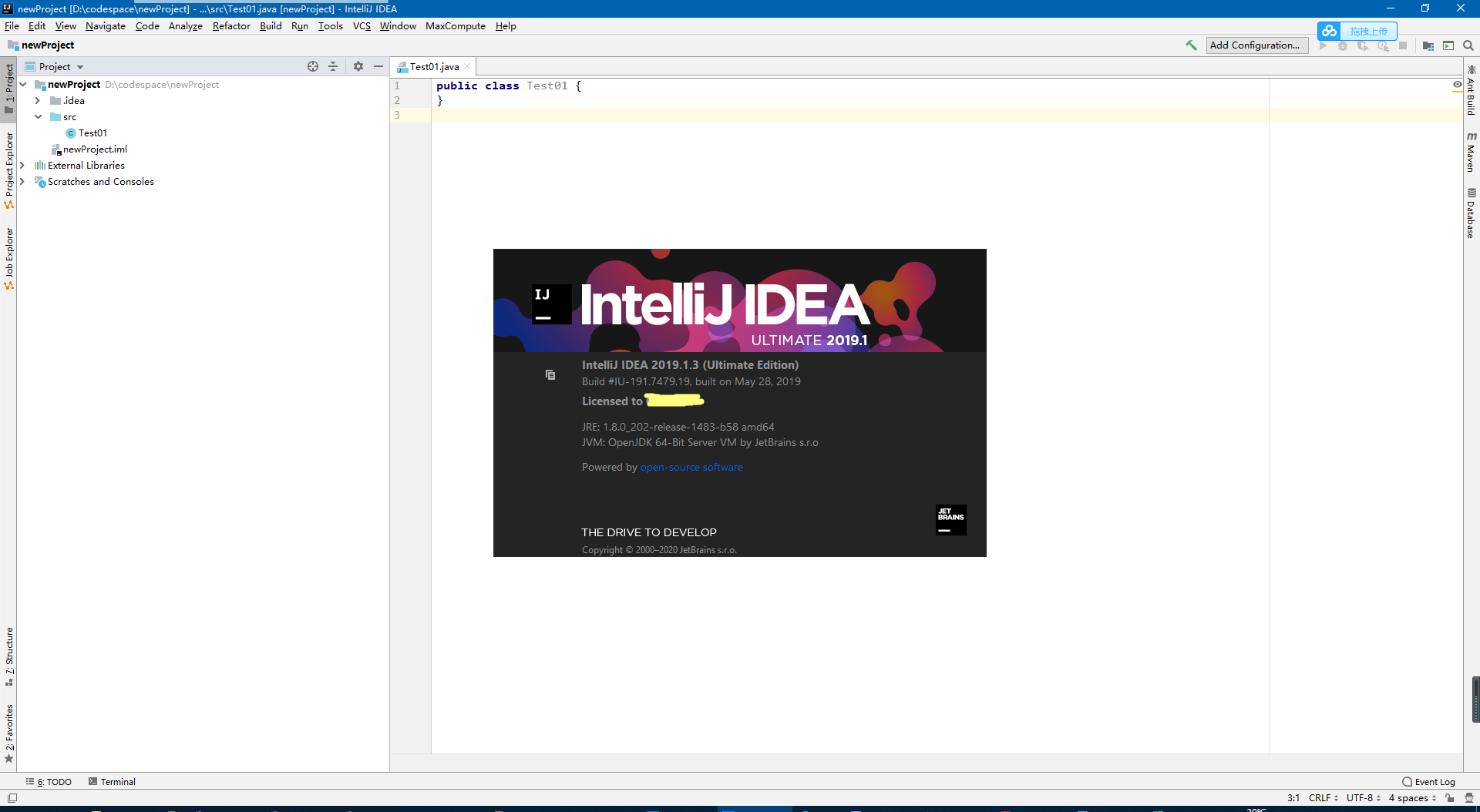Open the built-in Terminal panel icon
Viewport: 1480px width, 812px height.
tap(112, 781)
